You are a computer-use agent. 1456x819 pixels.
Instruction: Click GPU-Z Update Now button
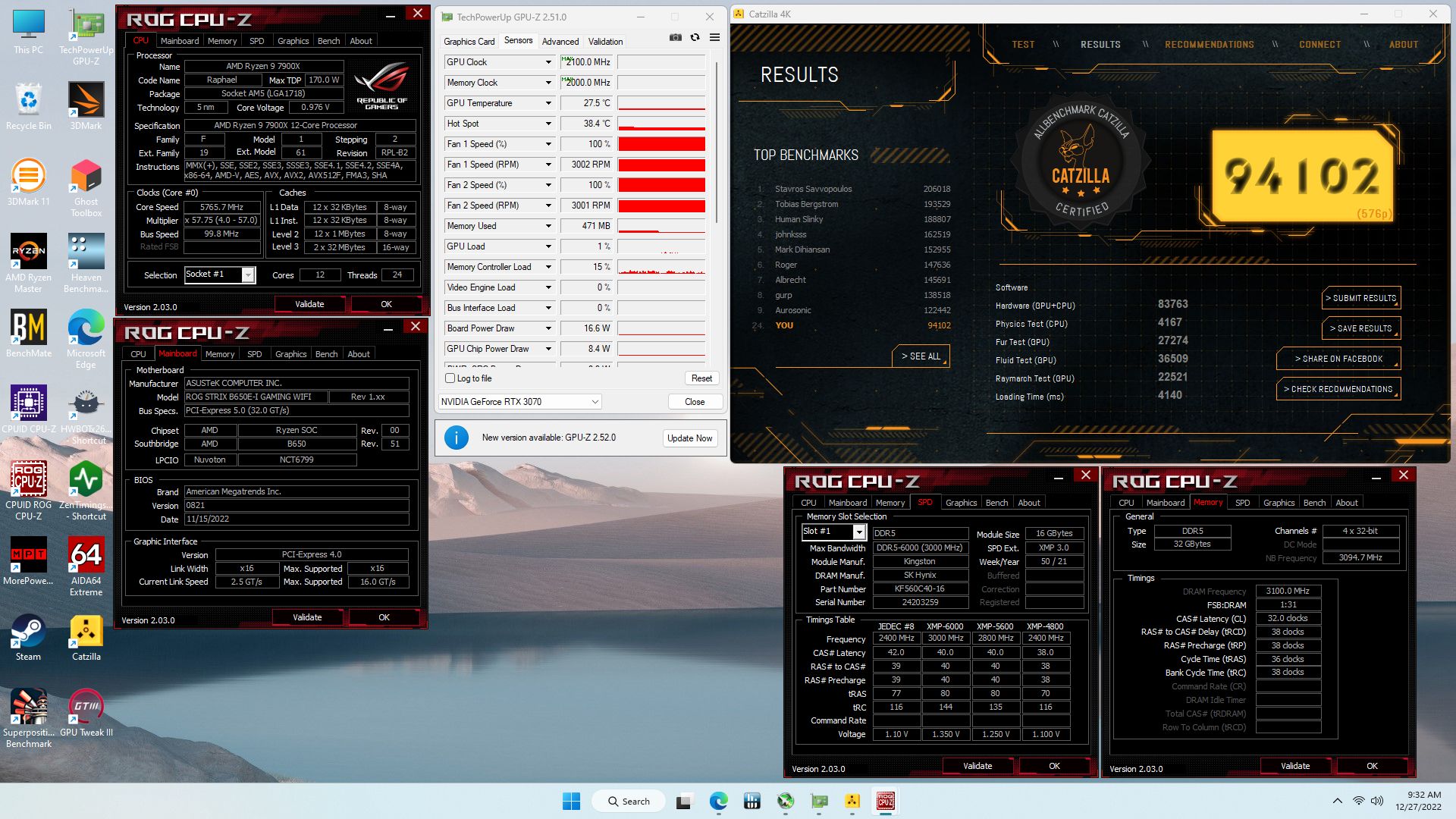point(689,438)
